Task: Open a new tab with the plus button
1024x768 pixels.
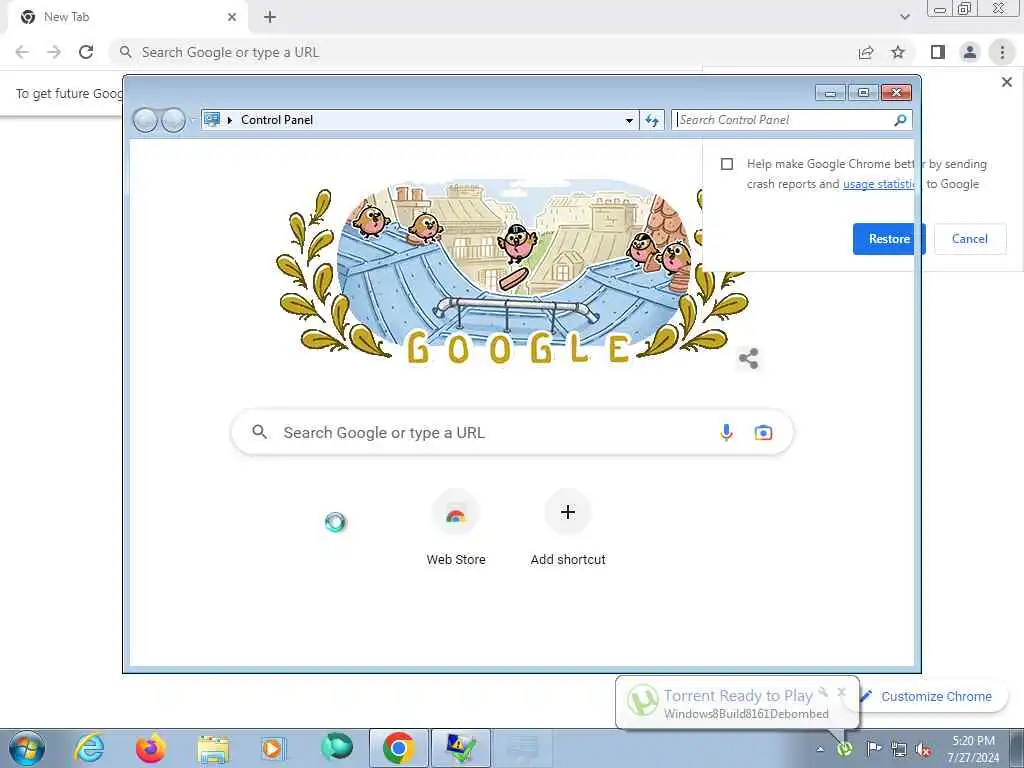Action: 270,17
